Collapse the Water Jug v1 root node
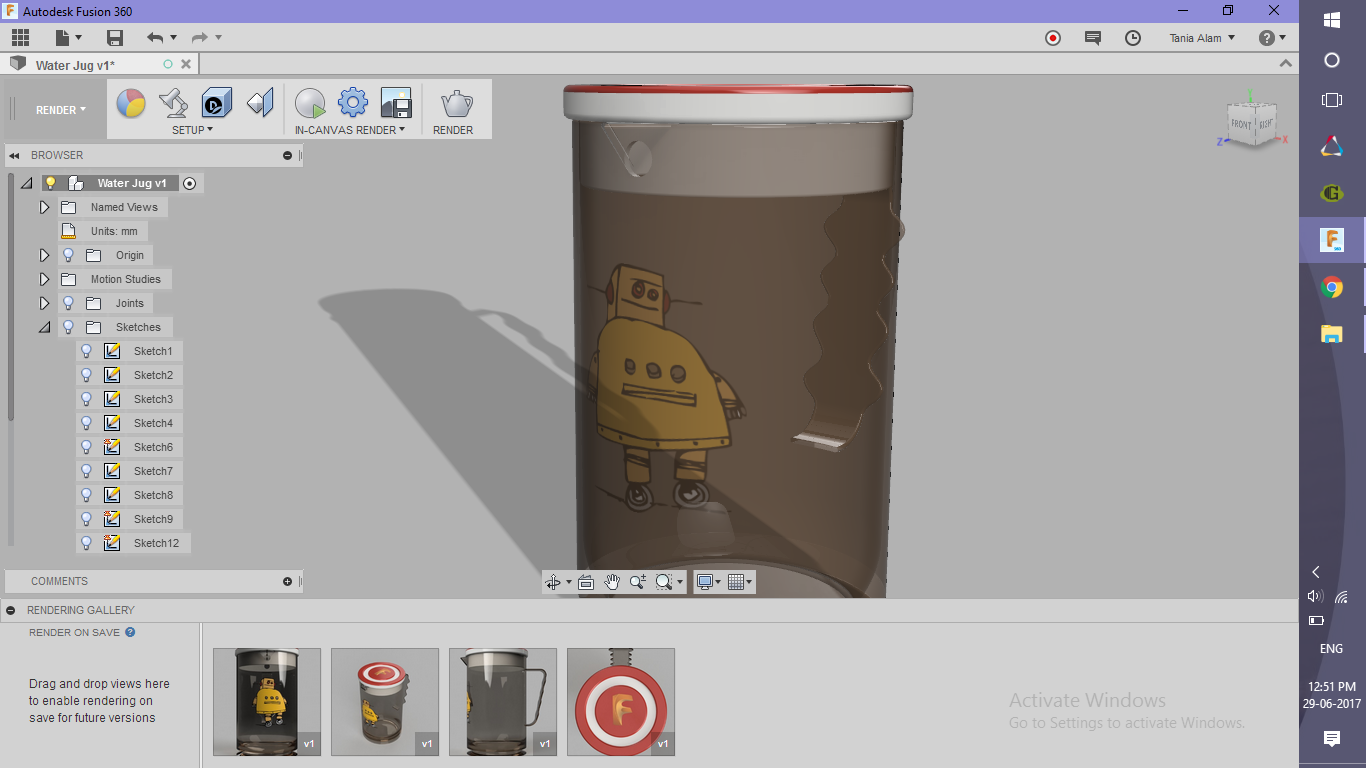 point(27,183)
